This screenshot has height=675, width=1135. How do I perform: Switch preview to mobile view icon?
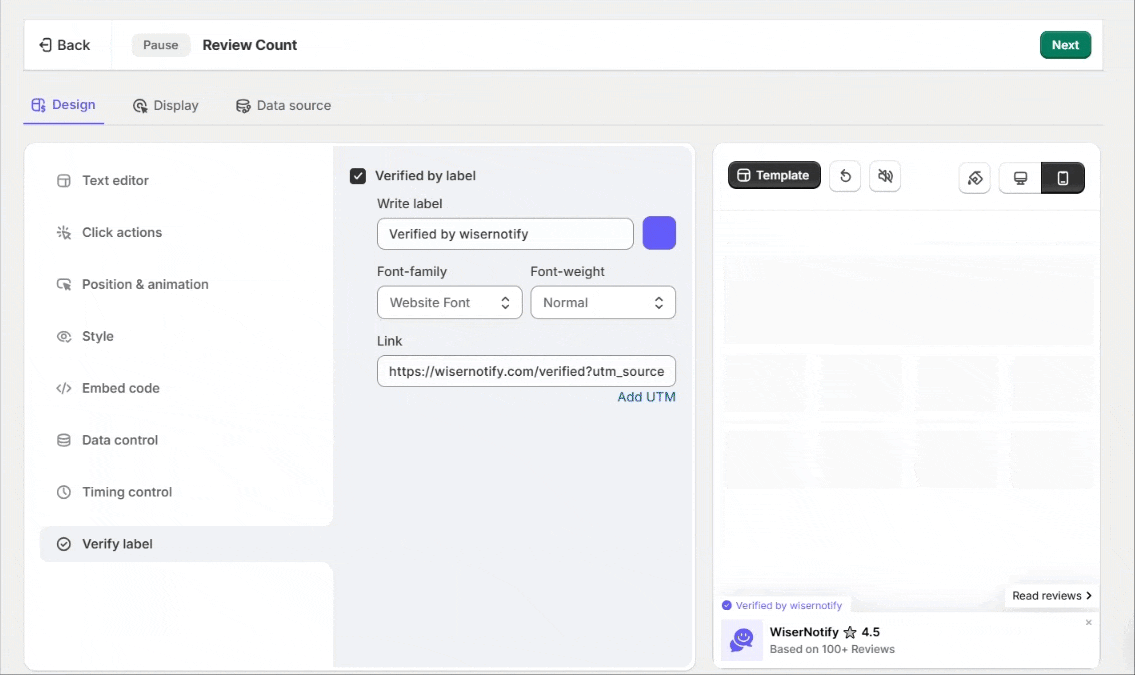pyautogui.click(x=1063, y=178)
